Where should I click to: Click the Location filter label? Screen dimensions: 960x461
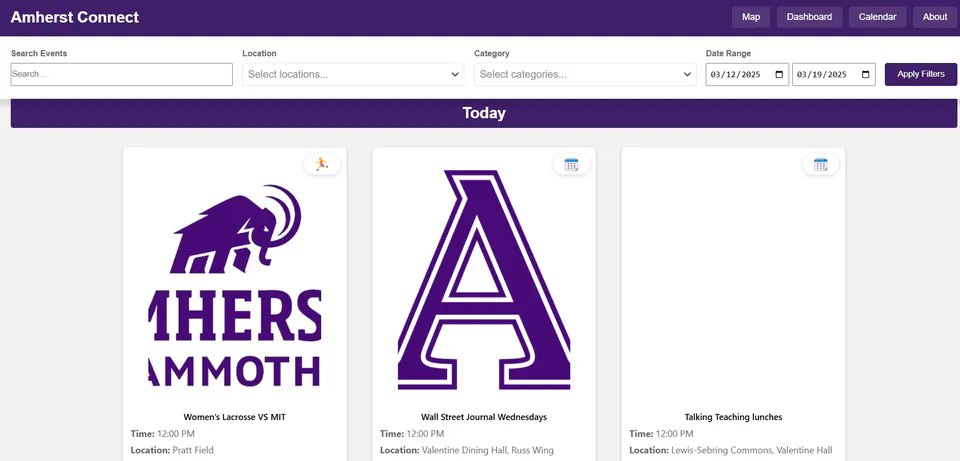pyautogui.click(x=259, y=53)
